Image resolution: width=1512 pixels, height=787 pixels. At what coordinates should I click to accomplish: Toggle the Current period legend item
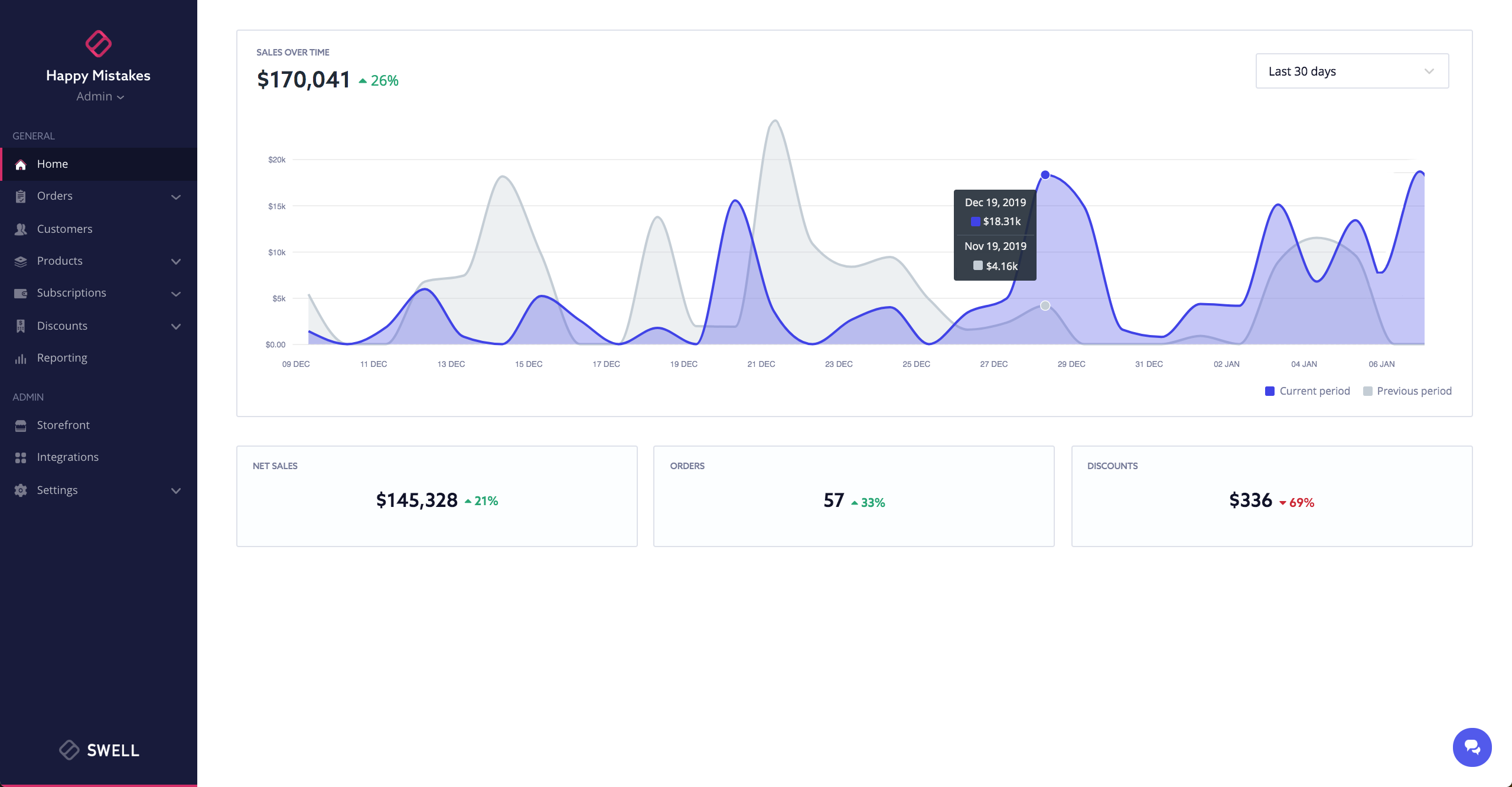tap(1307, 391)
